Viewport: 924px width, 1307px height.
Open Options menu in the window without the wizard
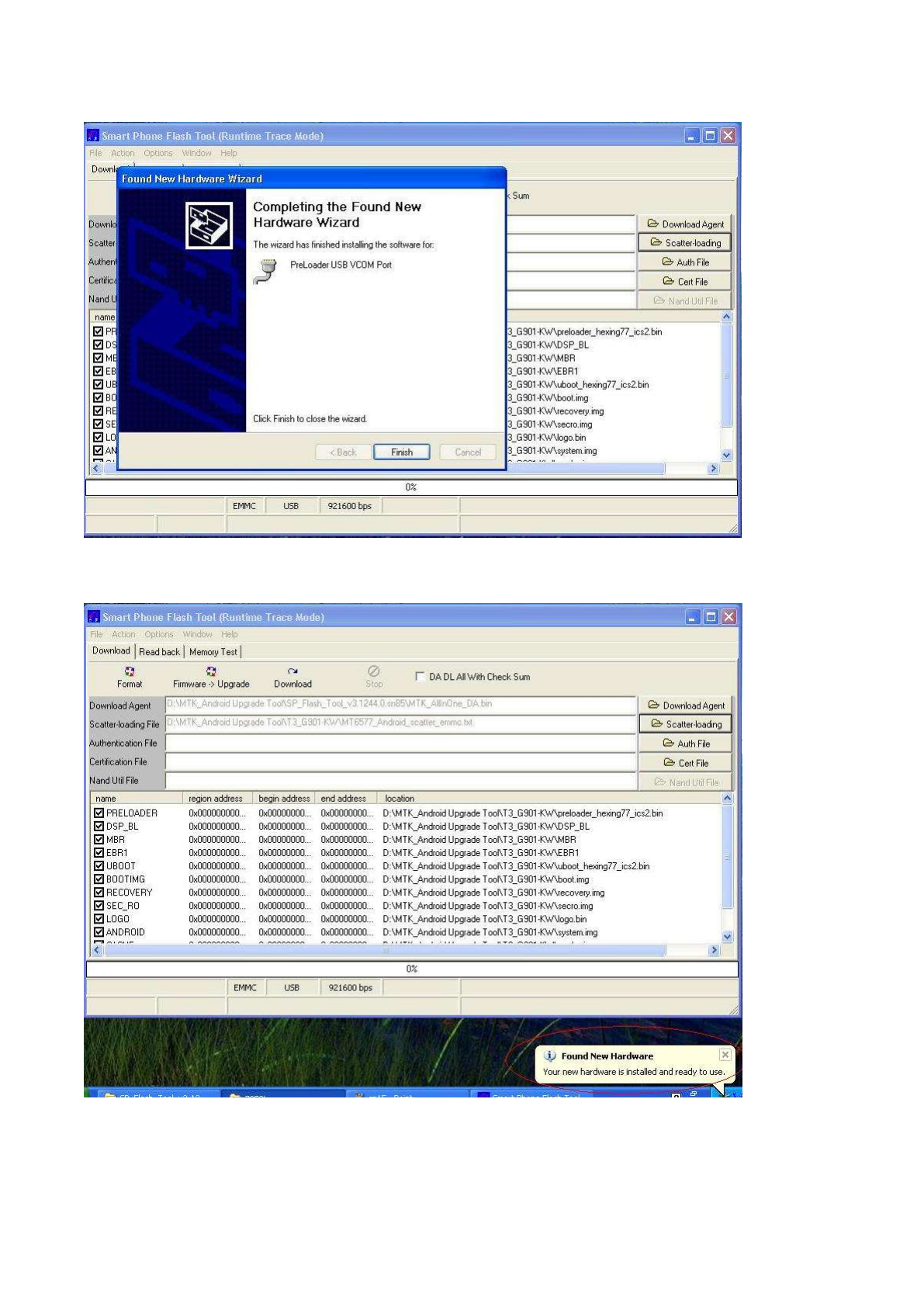[x=159, y=634]
